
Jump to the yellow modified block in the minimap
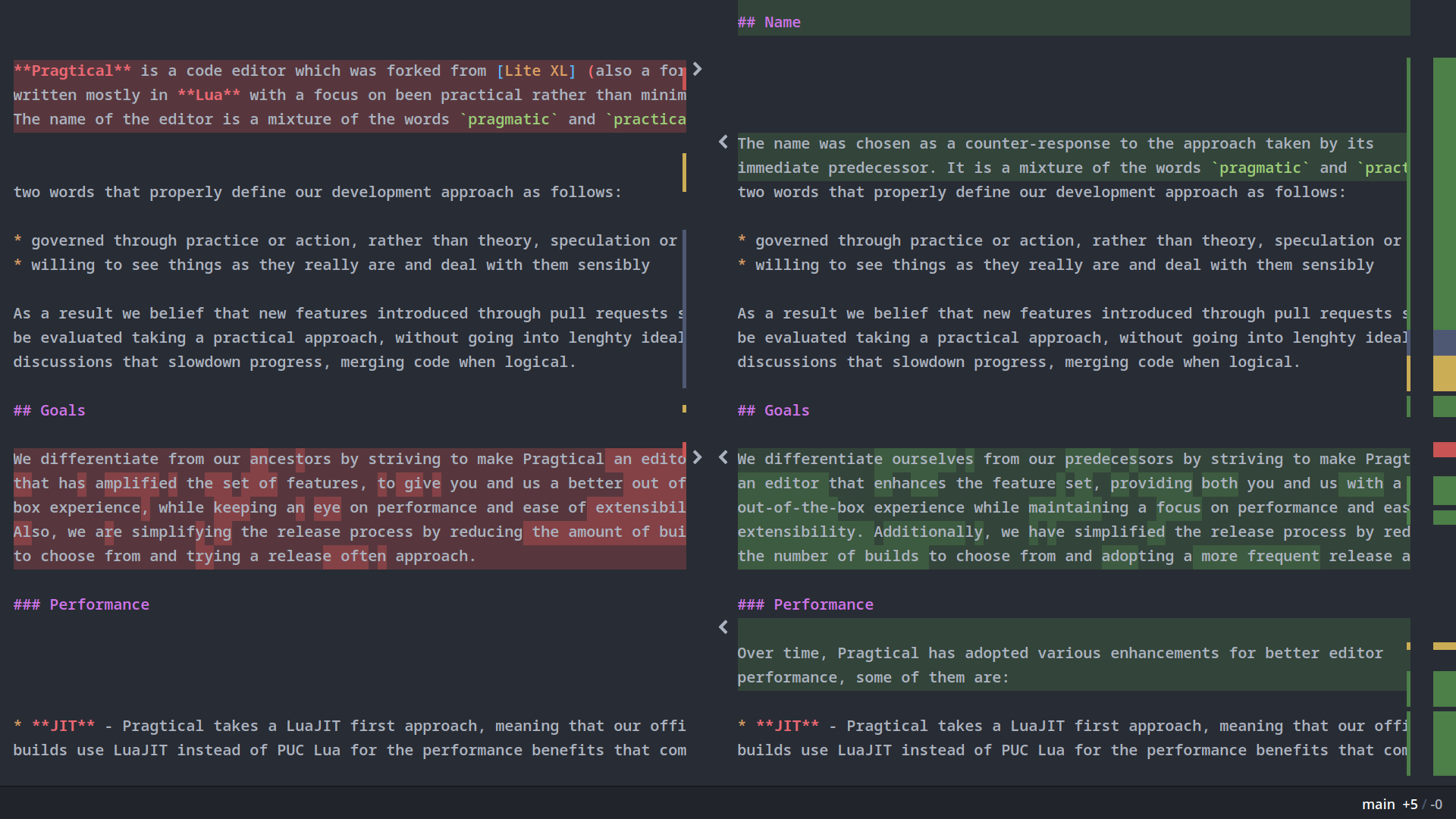pyautogui.click(x=1444, y=374)
